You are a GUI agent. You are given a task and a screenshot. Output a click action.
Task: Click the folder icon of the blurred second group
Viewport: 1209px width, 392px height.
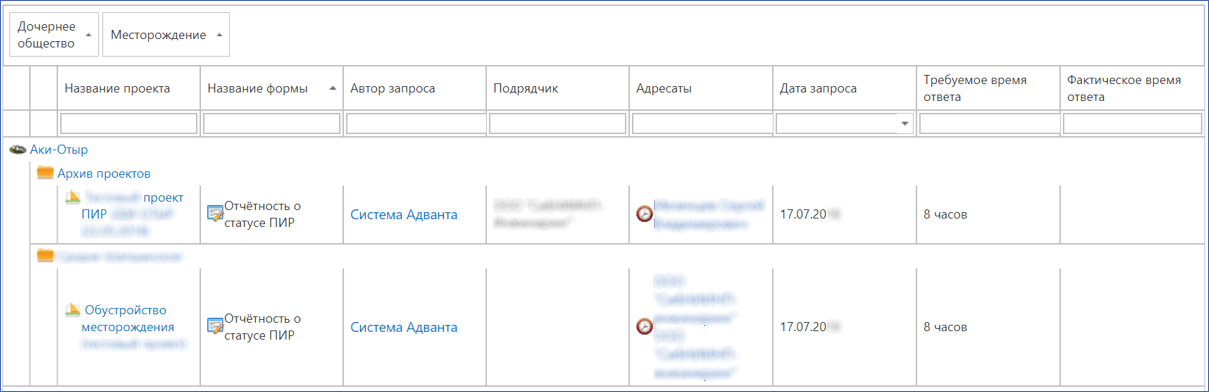point(45,256)
